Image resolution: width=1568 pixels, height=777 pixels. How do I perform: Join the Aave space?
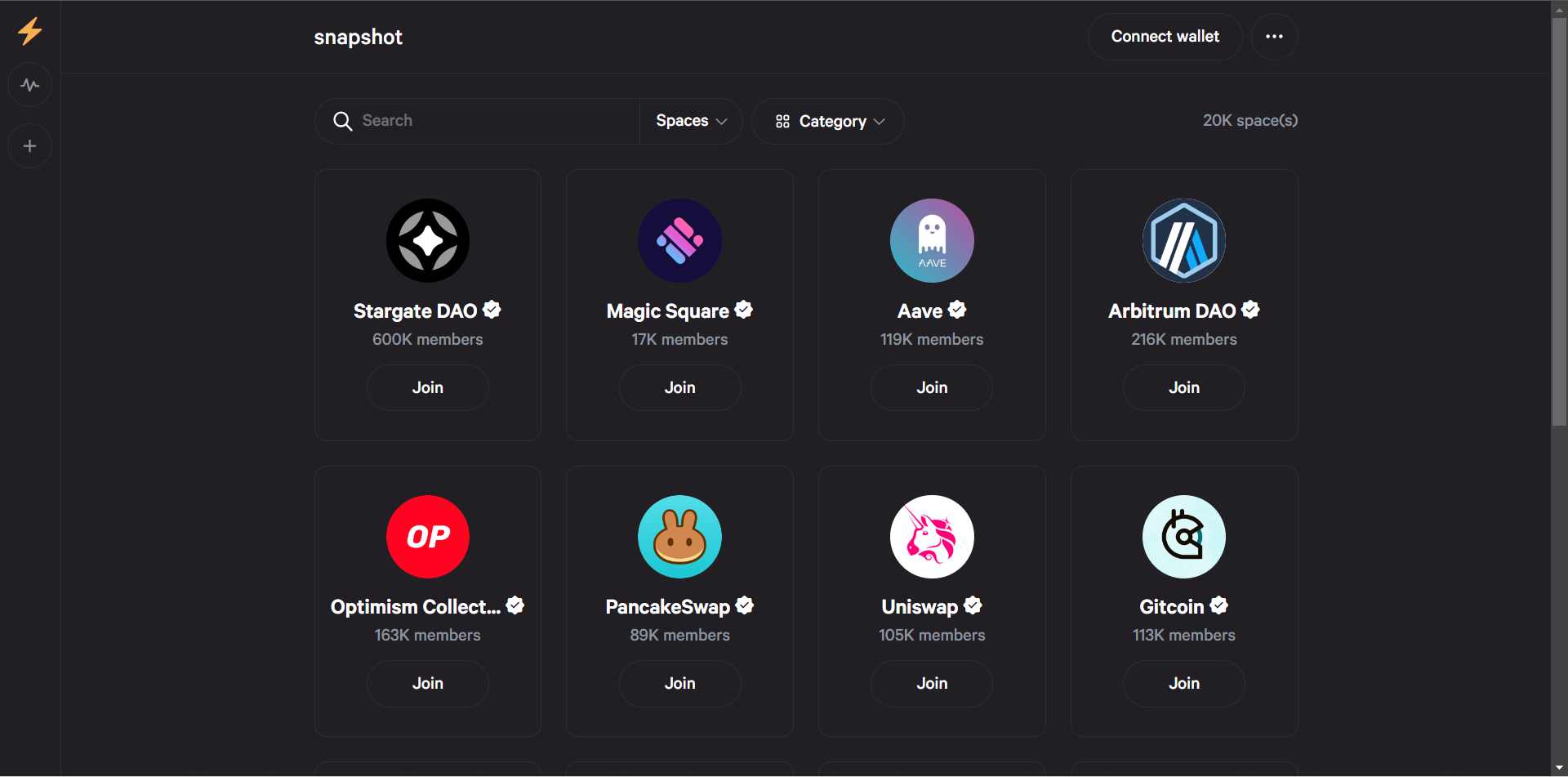click(932, 387)
